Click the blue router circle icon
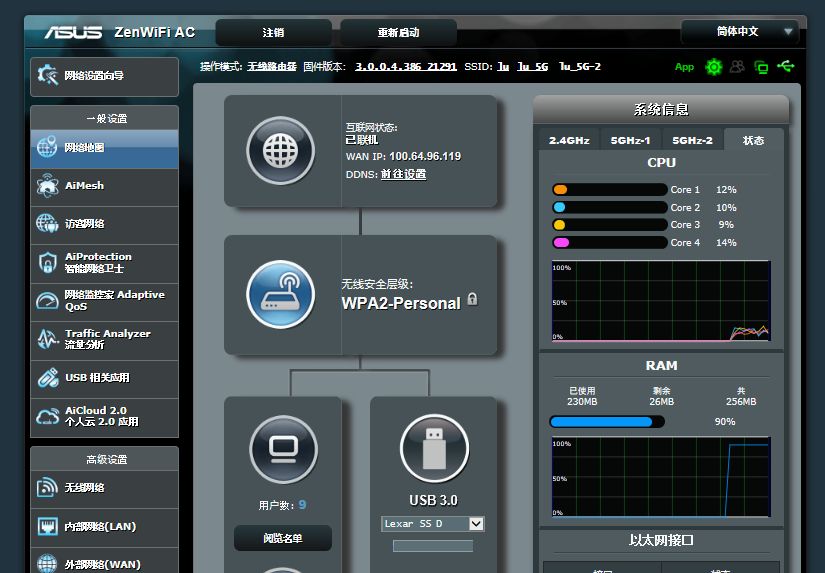 click(280, 294)
